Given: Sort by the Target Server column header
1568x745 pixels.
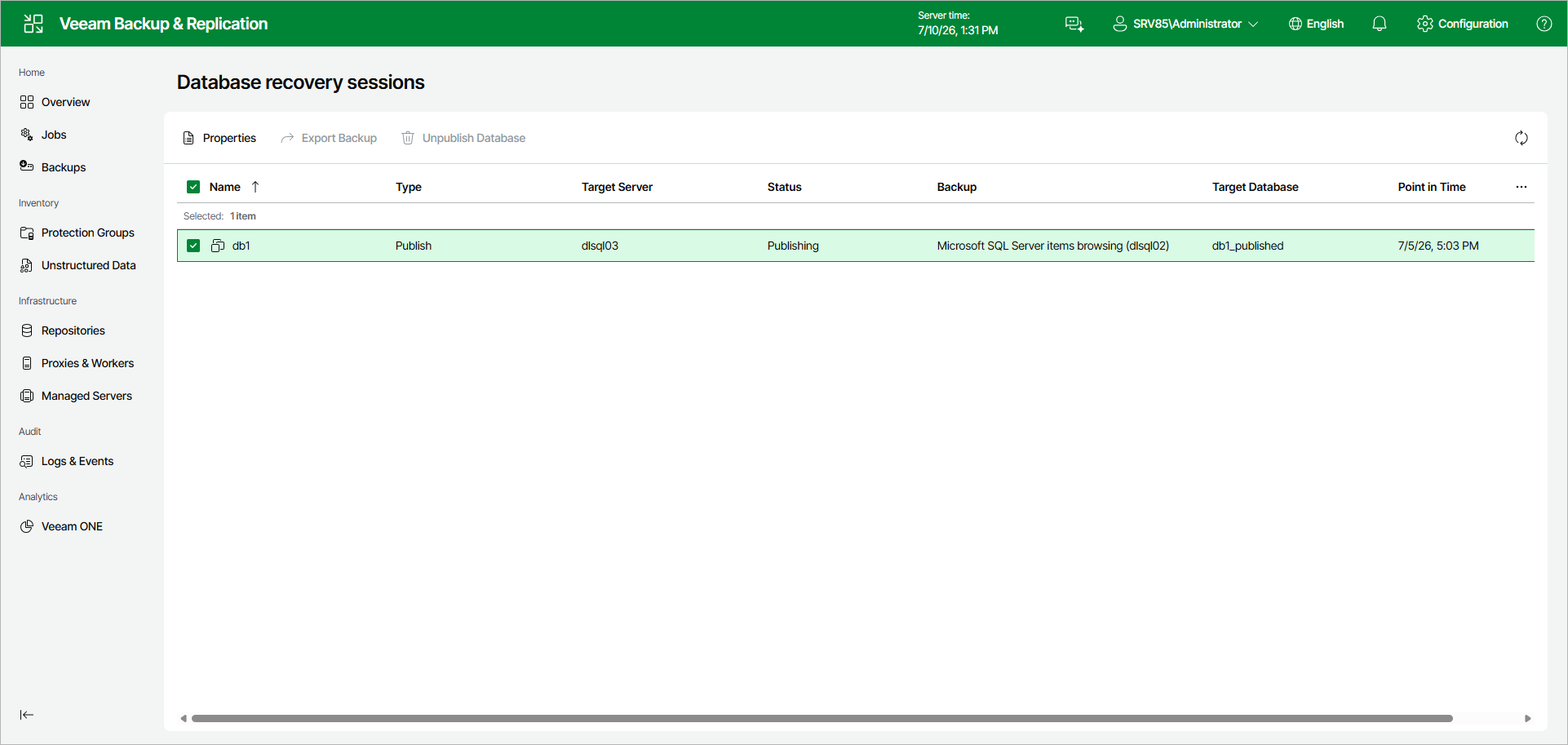Looking at the screenshot, I should (617, 187).
